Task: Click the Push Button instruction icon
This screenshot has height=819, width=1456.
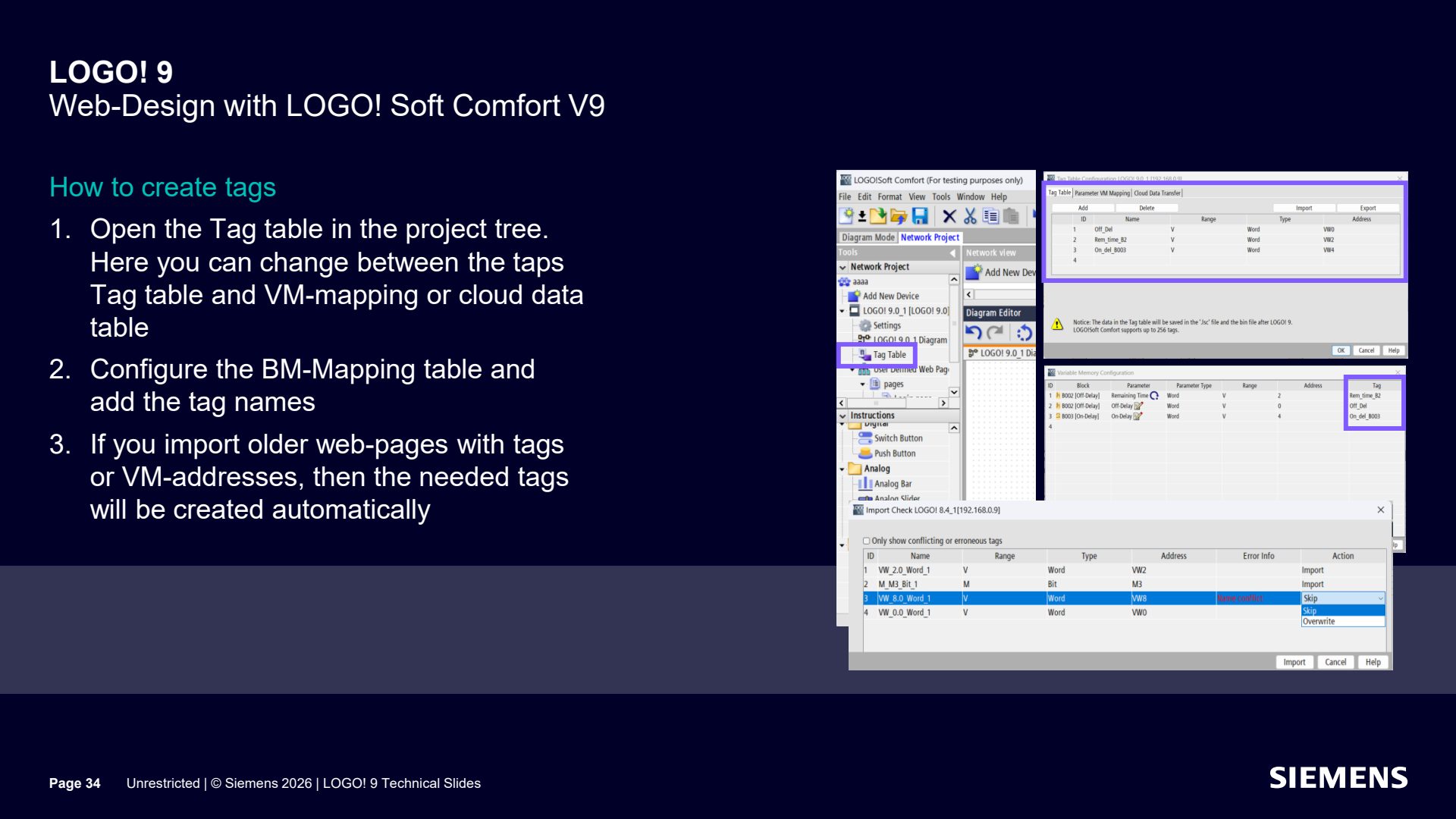Action: pos(865,453)
